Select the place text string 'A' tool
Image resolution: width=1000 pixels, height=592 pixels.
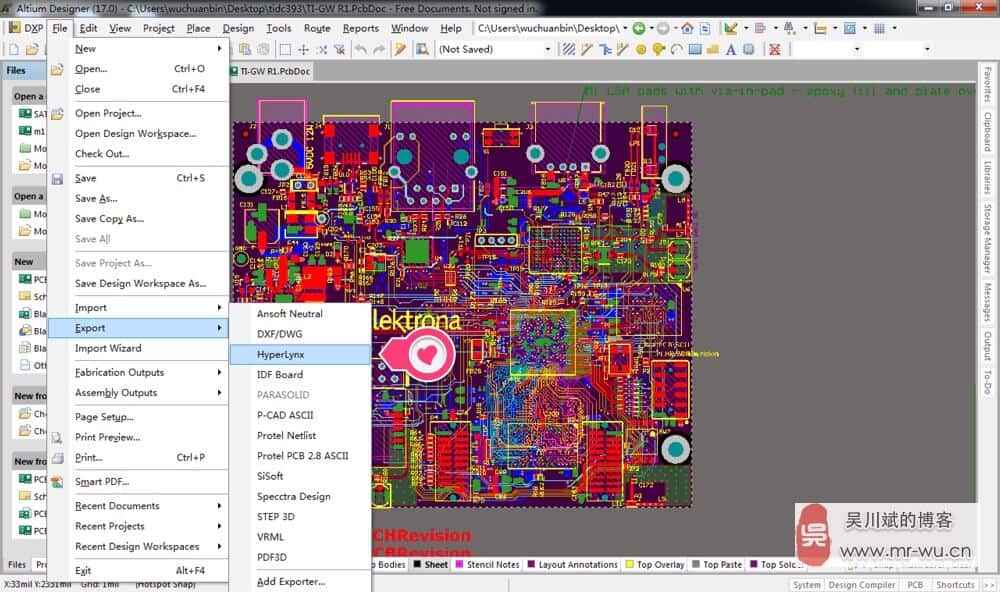731,49
